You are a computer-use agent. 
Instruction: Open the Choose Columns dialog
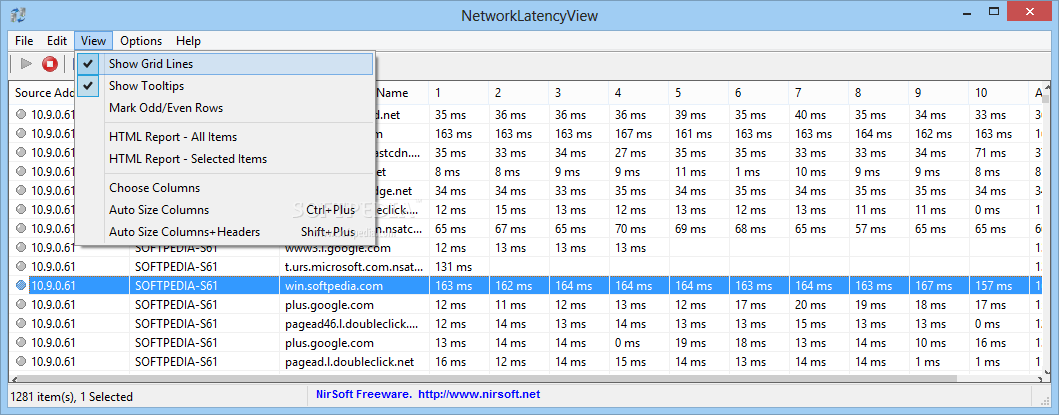[x=224, y=188]
